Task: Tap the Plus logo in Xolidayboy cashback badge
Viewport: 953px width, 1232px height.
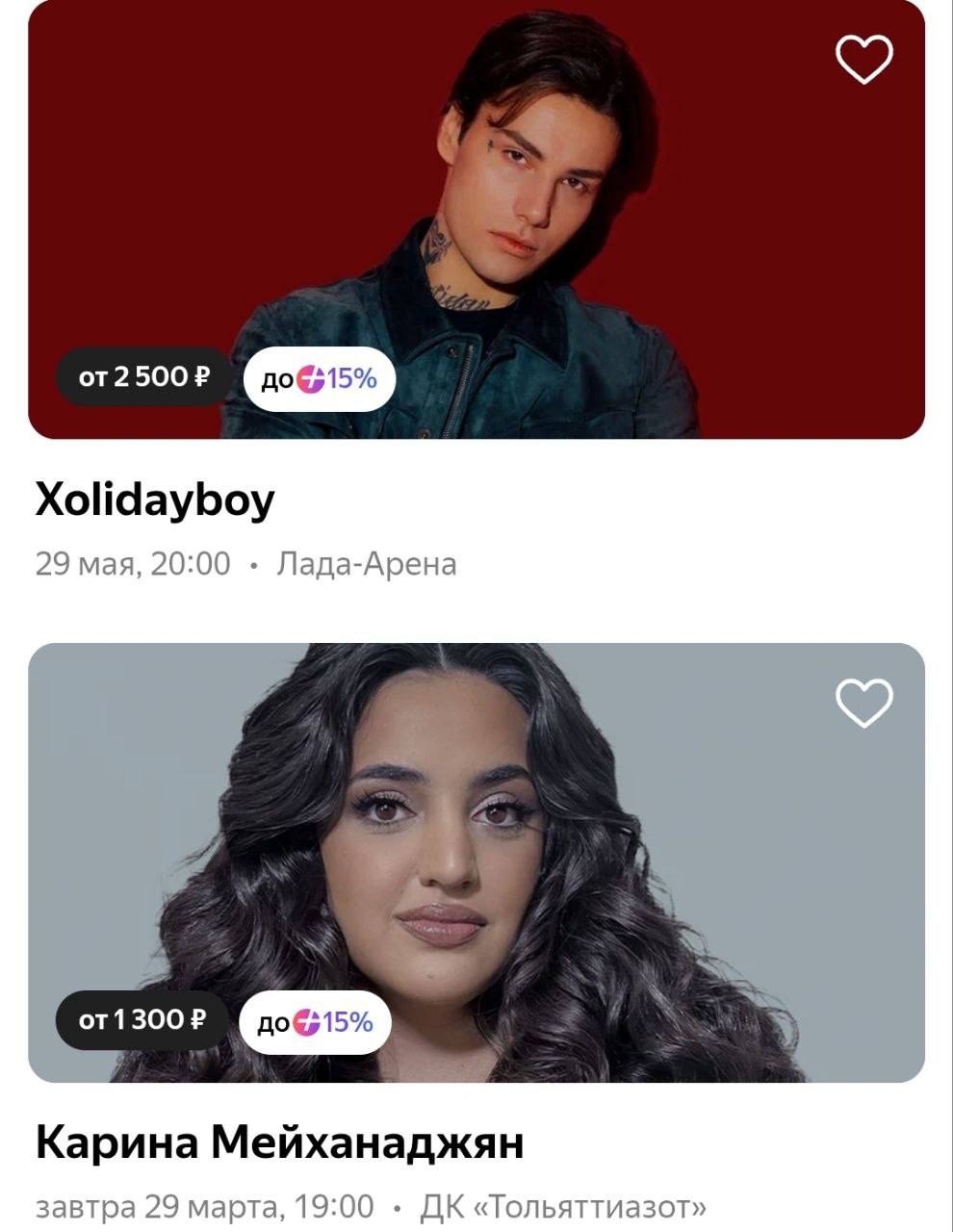Action: (310, 379)
